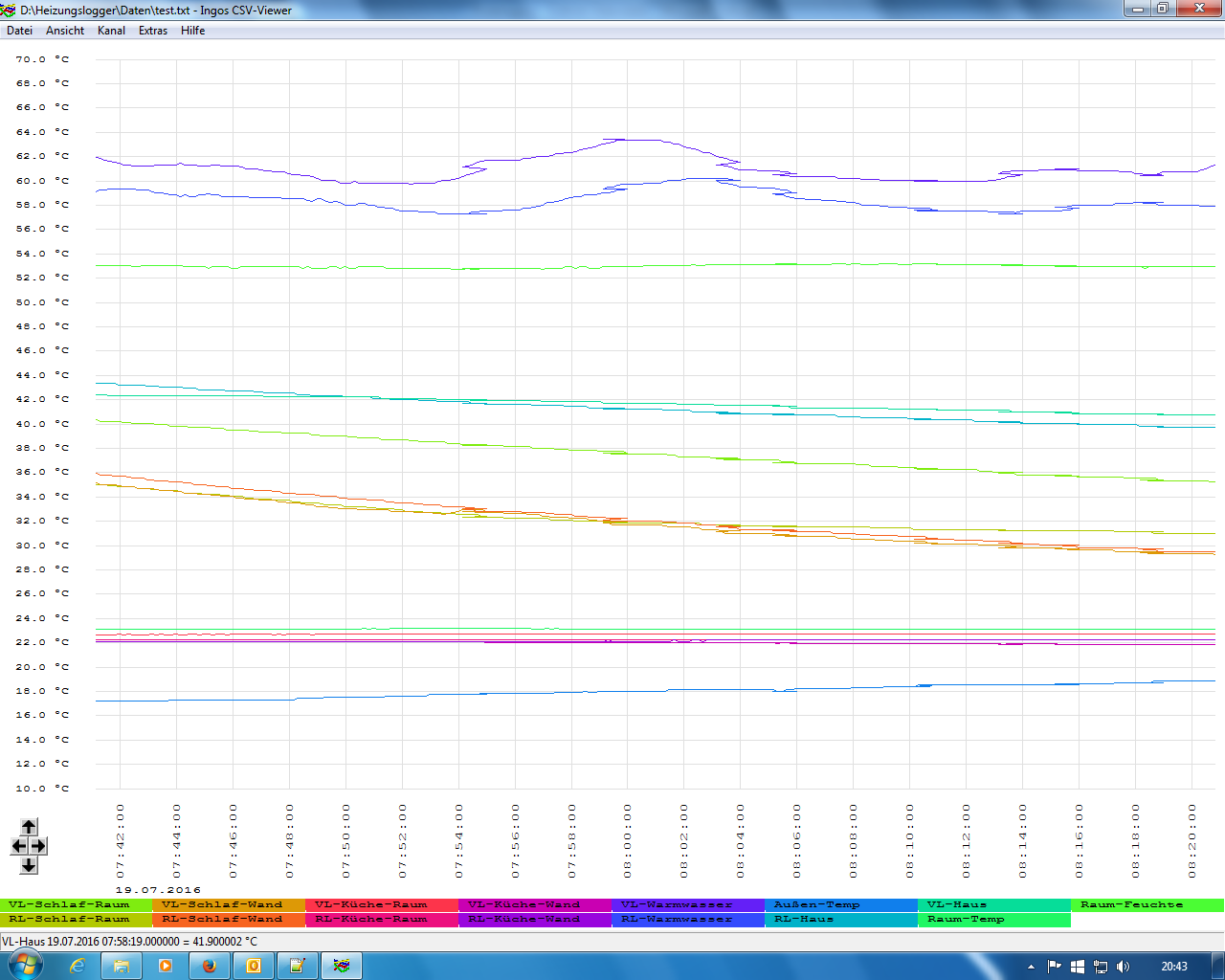Open the Kanal menu
This screenshot has height=980, width=1225.
(112, 31)
